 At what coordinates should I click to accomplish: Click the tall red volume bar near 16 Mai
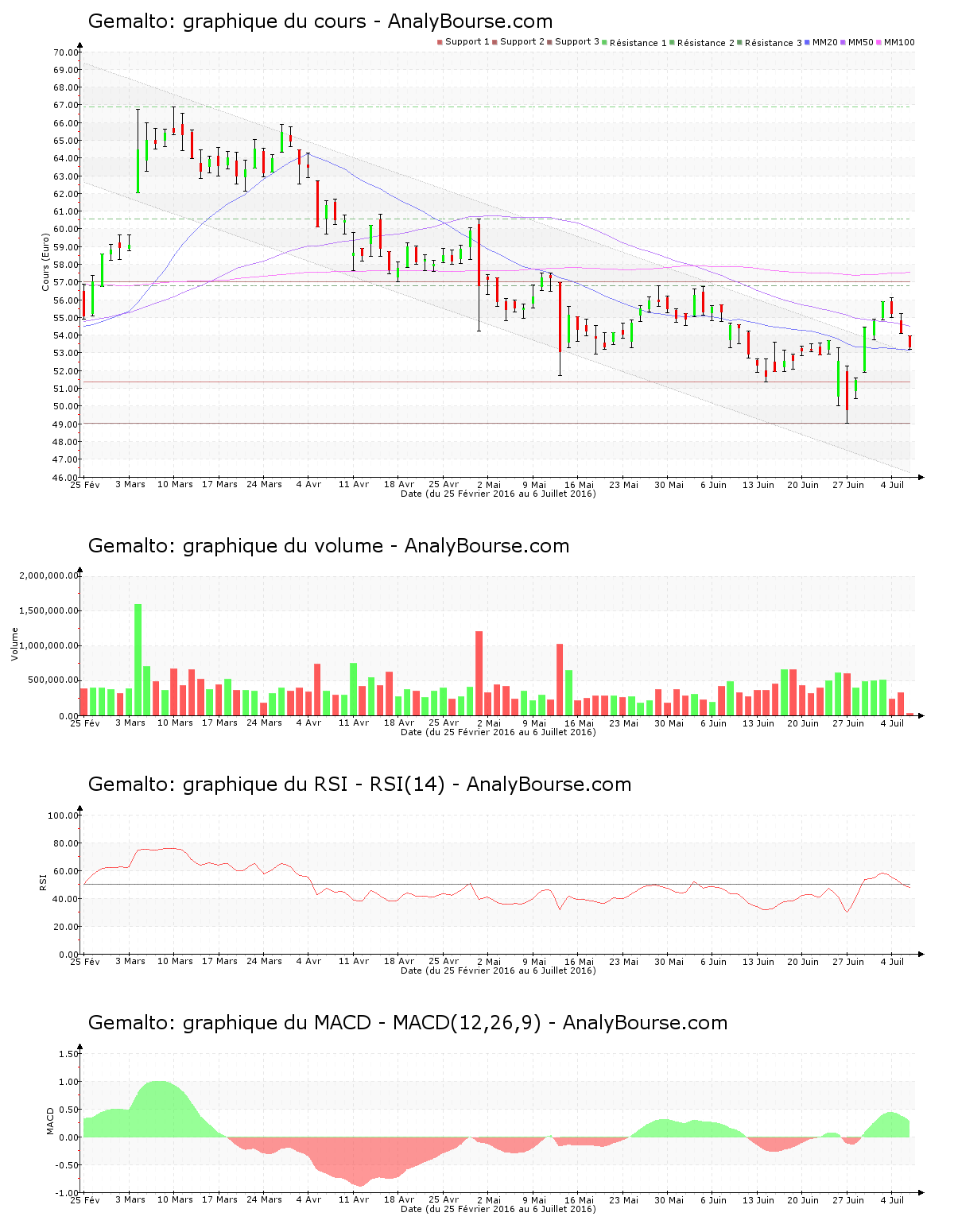[560, 680]
